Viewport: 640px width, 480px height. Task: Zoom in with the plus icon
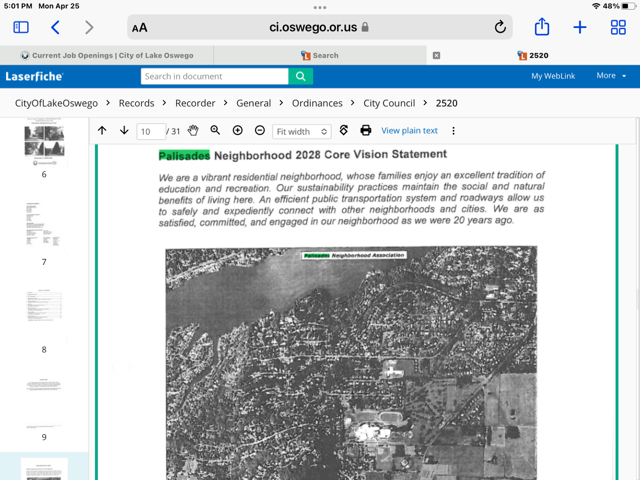237,131
